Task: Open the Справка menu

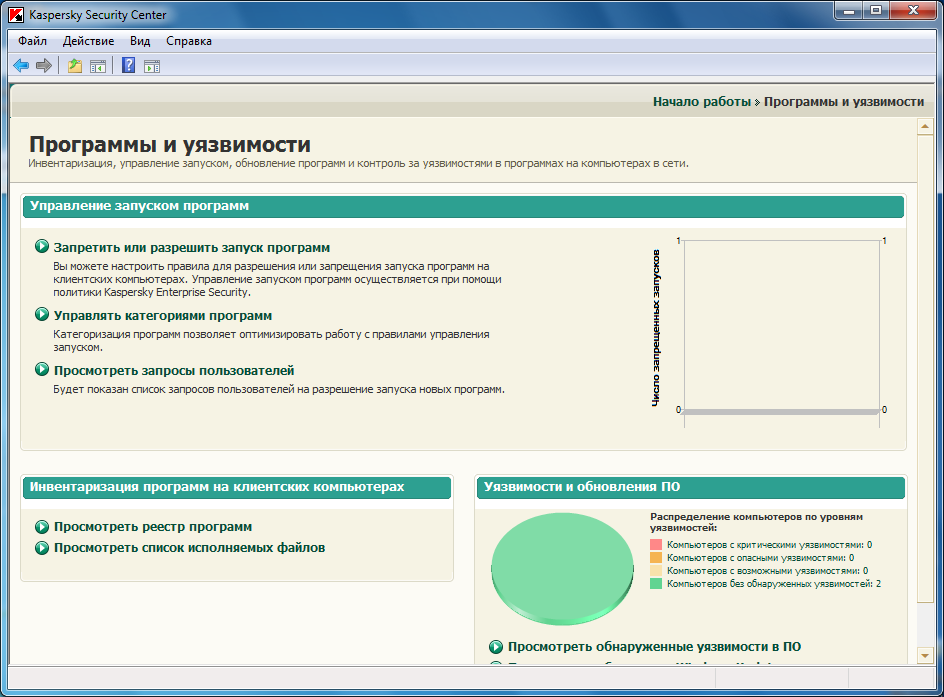Action: point(188,41)
